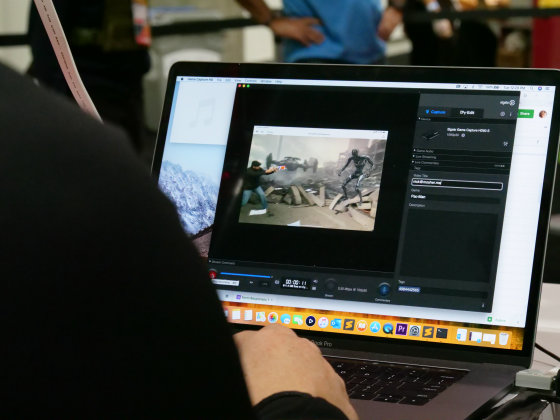Image resolution: width=560 pixels, height=420 pixels.
Task: Open App Store from the Dock
Action: 375,327
